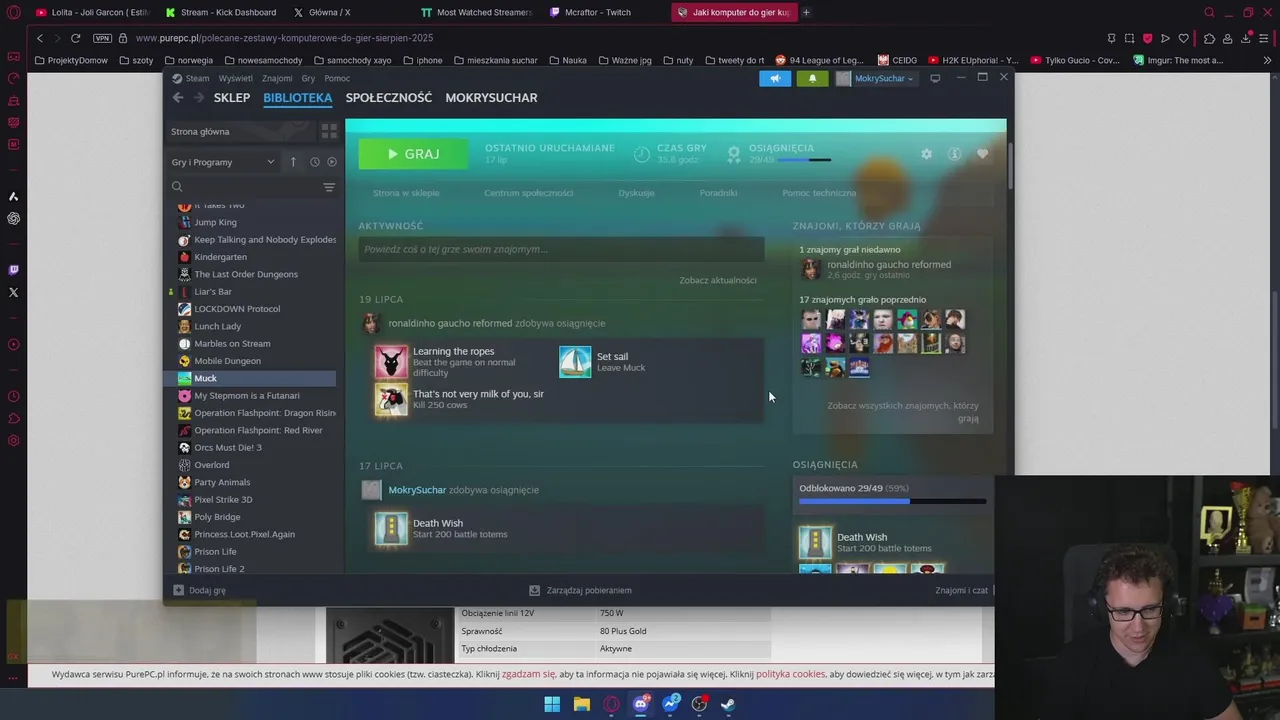
Task: Open Zarządzaj pobieraniem downloads manager
Action: [x=580, y=590]
